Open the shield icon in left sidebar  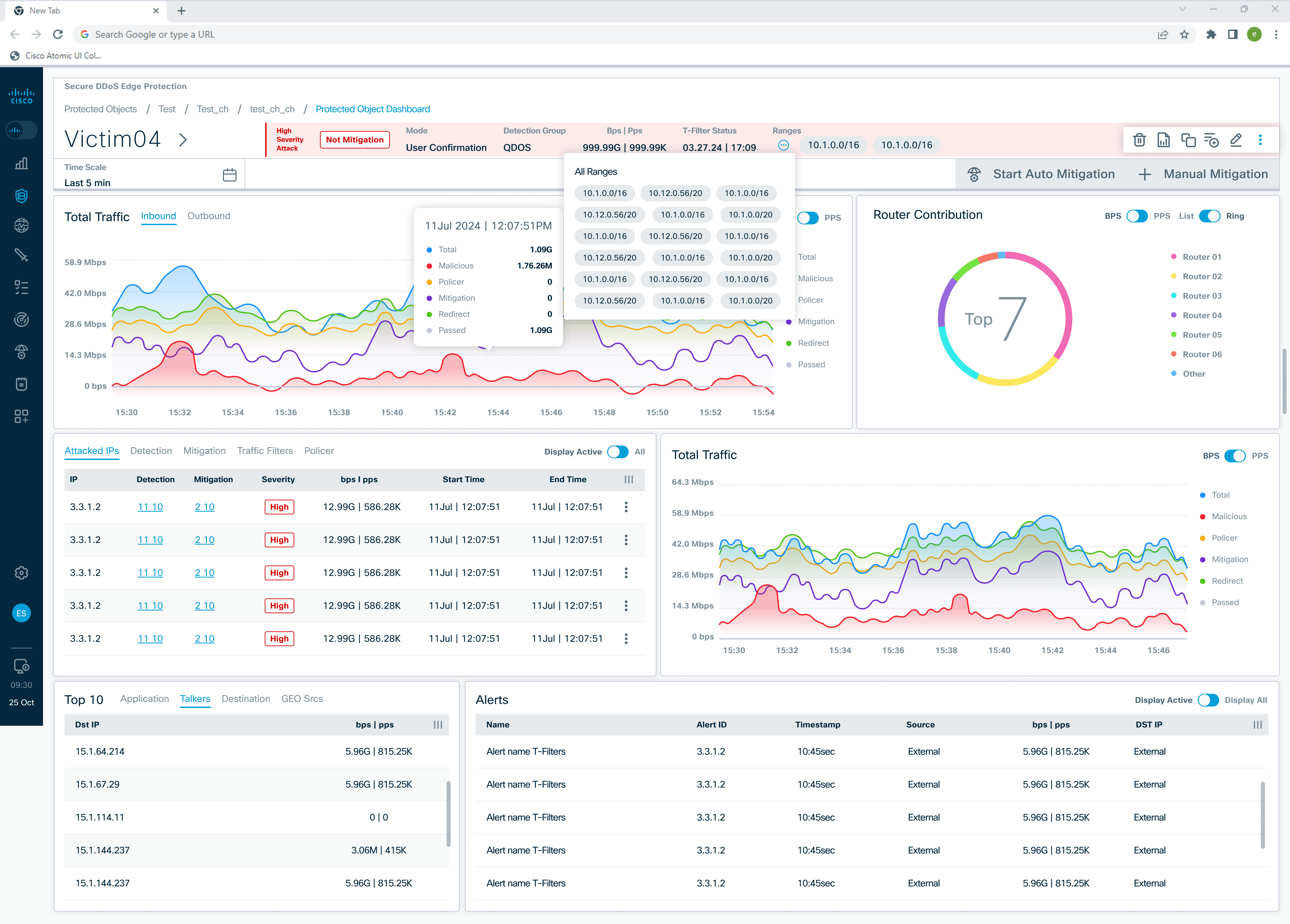22,196
